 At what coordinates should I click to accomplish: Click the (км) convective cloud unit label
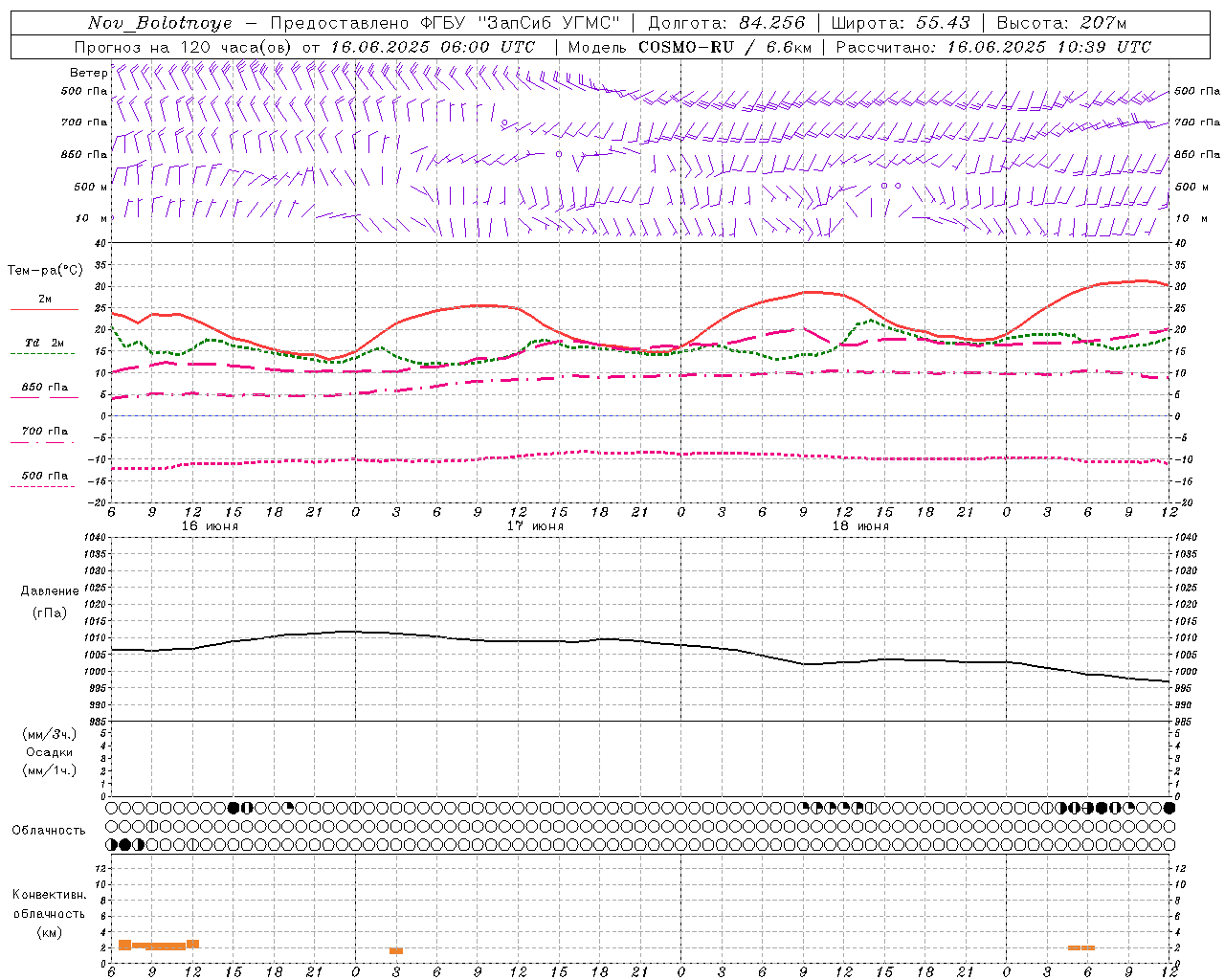click(x=50, y=932)
